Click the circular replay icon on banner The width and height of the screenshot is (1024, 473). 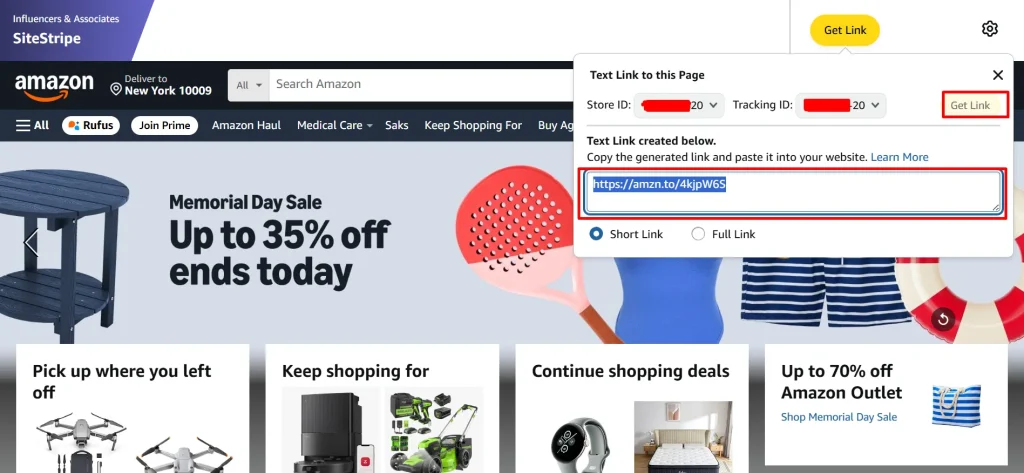coord(943,319)
